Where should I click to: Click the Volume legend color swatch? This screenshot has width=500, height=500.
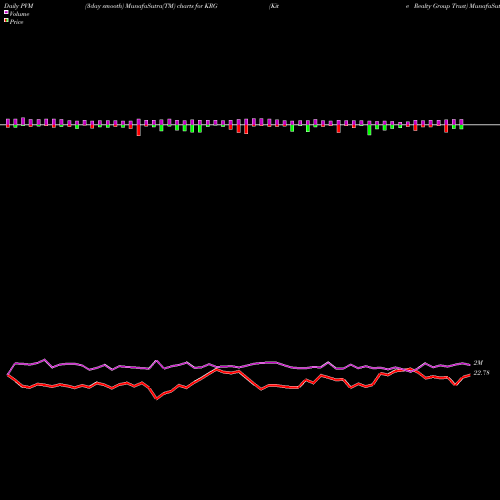pos(6,12)
